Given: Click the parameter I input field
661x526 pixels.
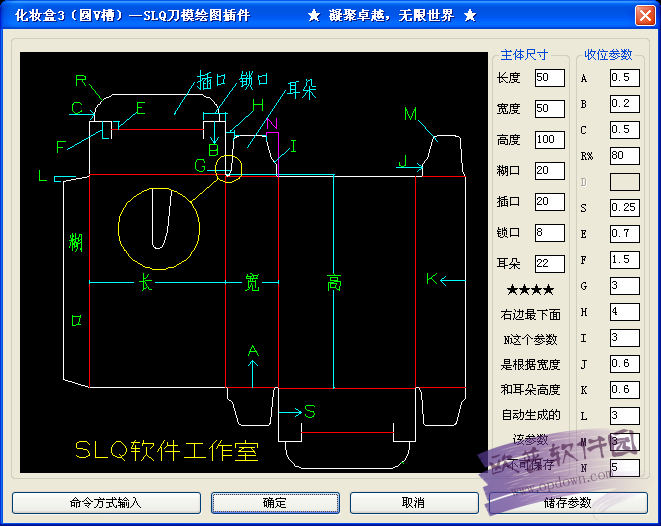Looking at the screenshot, I should [625, 338].
